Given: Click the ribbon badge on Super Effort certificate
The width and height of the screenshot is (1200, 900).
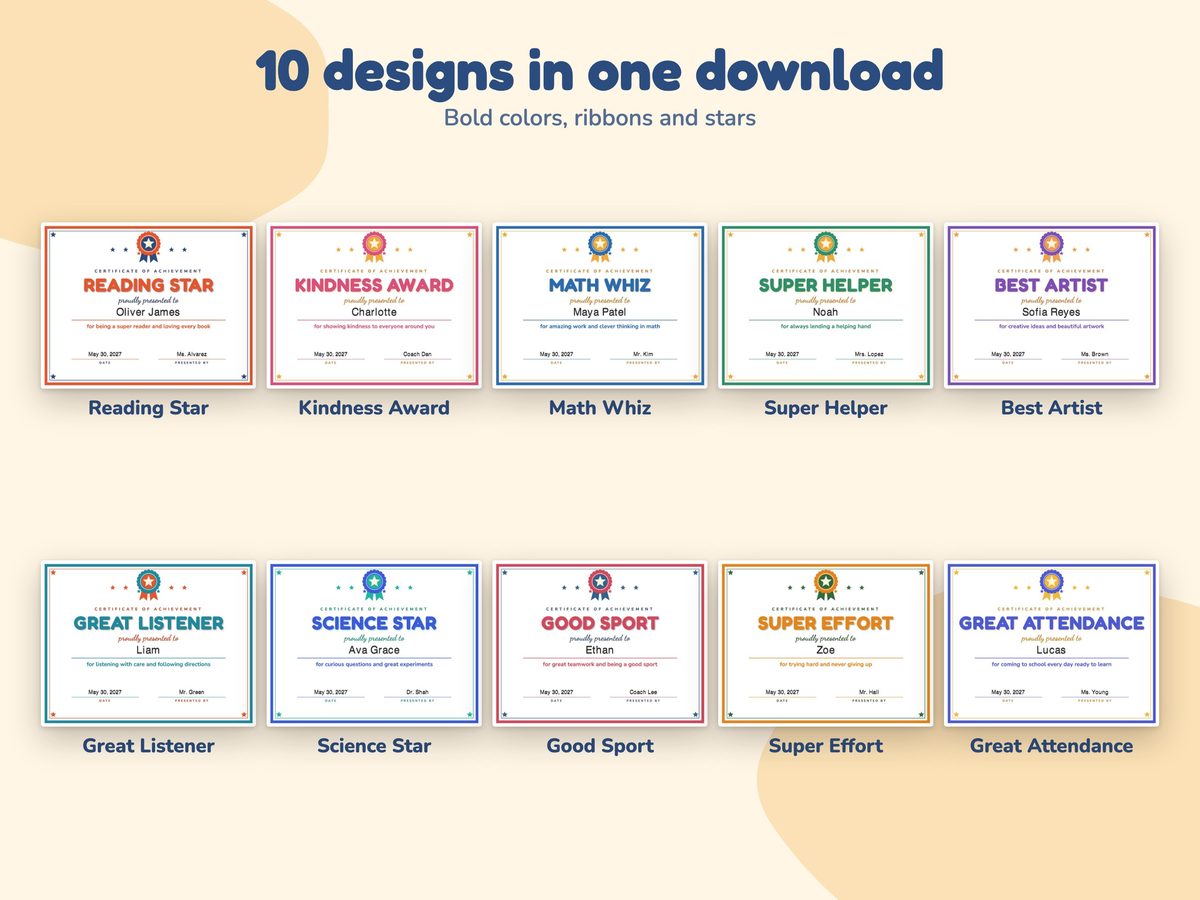Looking at the screenshot, I should 826,584.
